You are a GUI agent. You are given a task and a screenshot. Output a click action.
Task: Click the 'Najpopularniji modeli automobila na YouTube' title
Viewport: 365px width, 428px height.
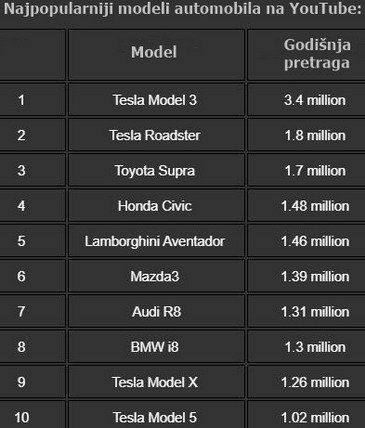[183, 9]
